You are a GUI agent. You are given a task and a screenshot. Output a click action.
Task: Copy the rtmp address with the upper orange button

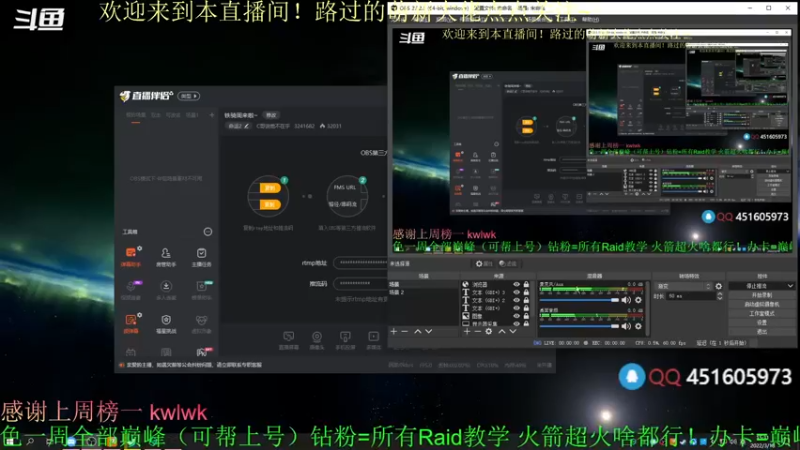click(270, 188)
